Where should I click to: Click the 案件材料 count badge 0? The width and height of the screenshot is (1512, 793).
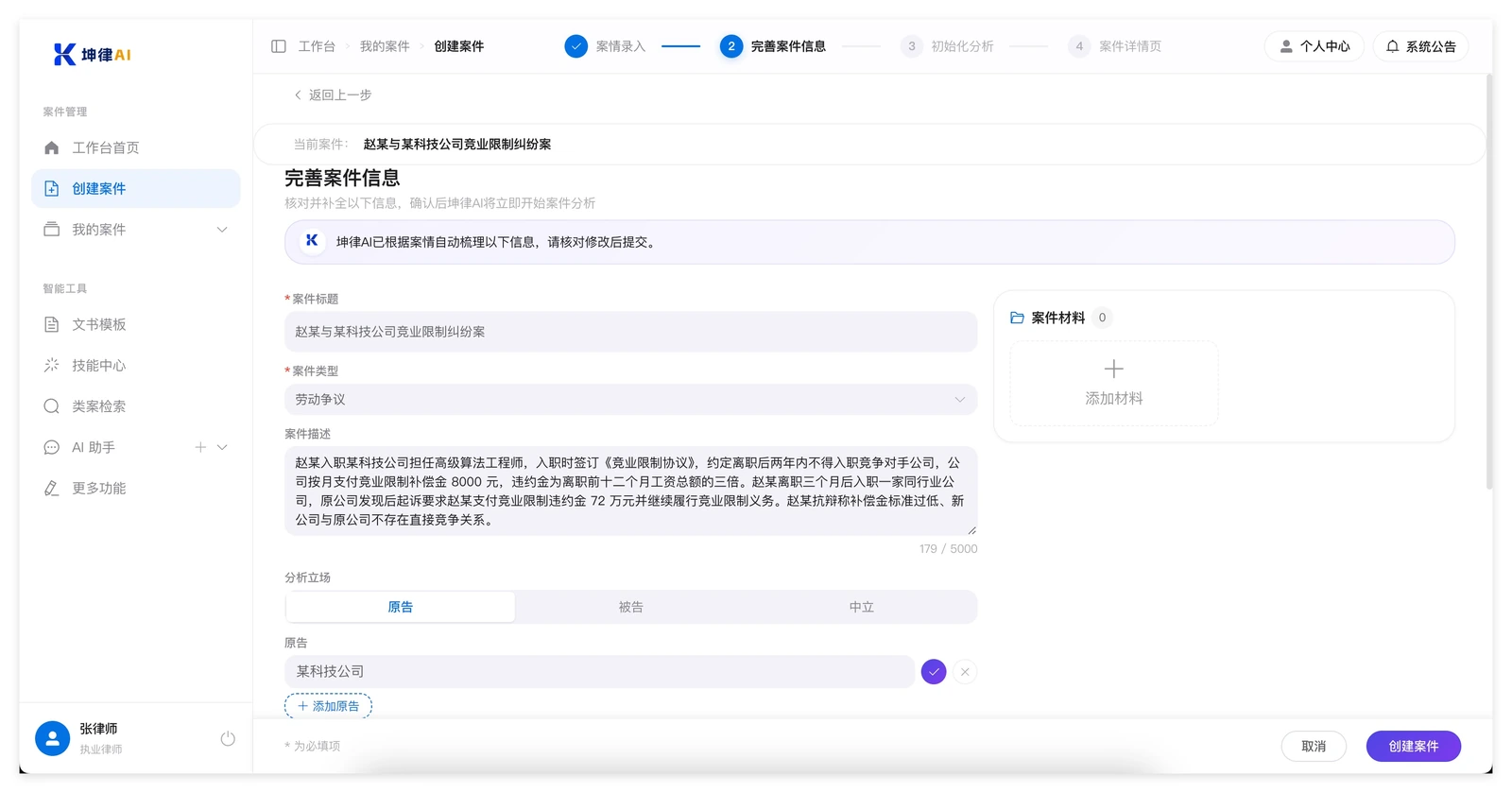(x=1102, y=318)
